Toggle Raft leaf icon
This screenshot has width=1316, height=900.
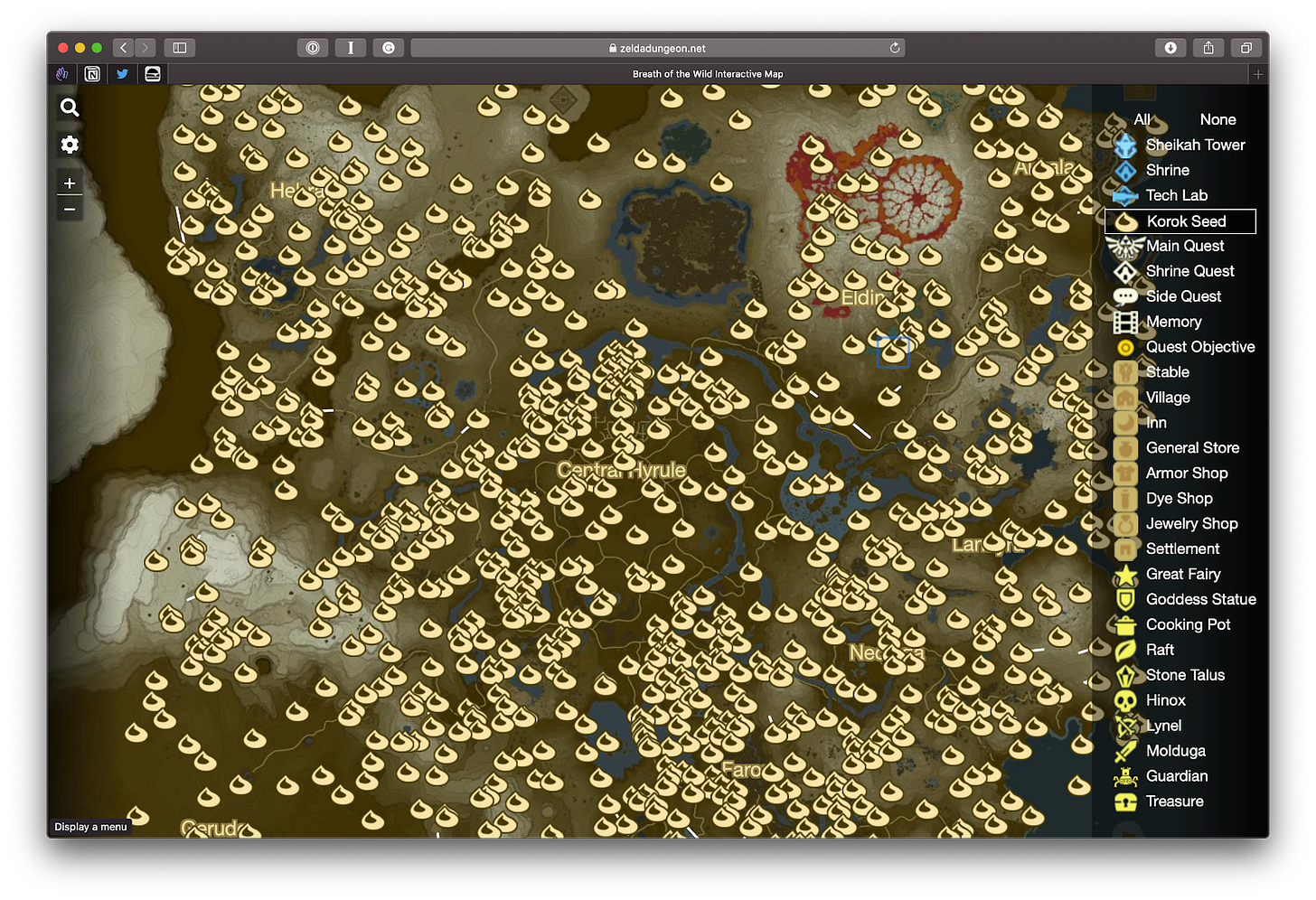click(1125, 650)
